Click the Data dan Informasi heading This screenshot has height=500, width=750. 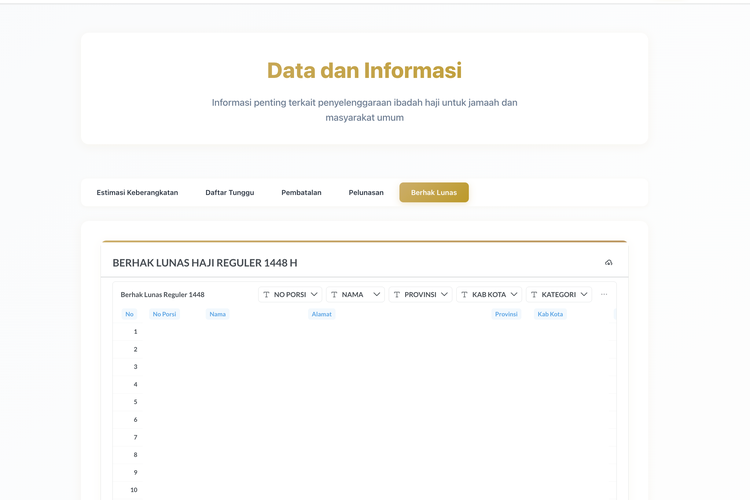tap(364, 70)
